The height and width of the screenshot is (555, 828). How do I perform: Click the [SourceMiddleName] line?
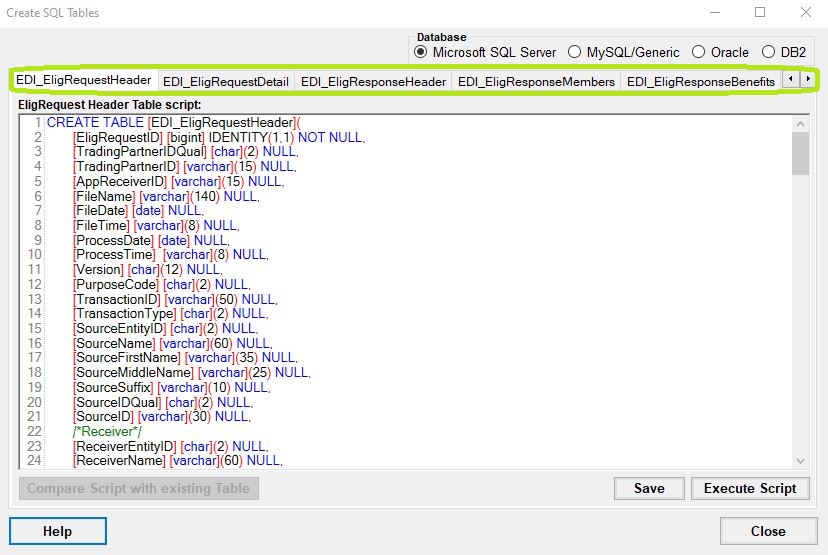pyautogui.click(x=192, y=372)
